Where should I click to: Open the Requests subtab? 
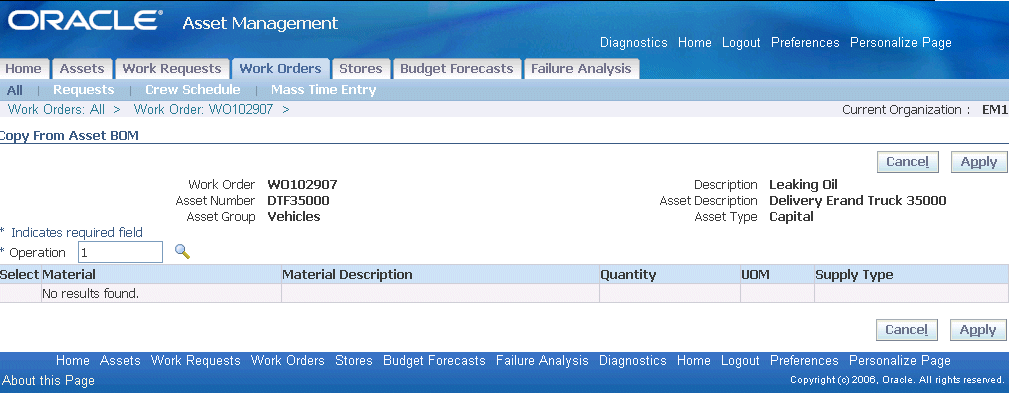(x=84, y=90)
